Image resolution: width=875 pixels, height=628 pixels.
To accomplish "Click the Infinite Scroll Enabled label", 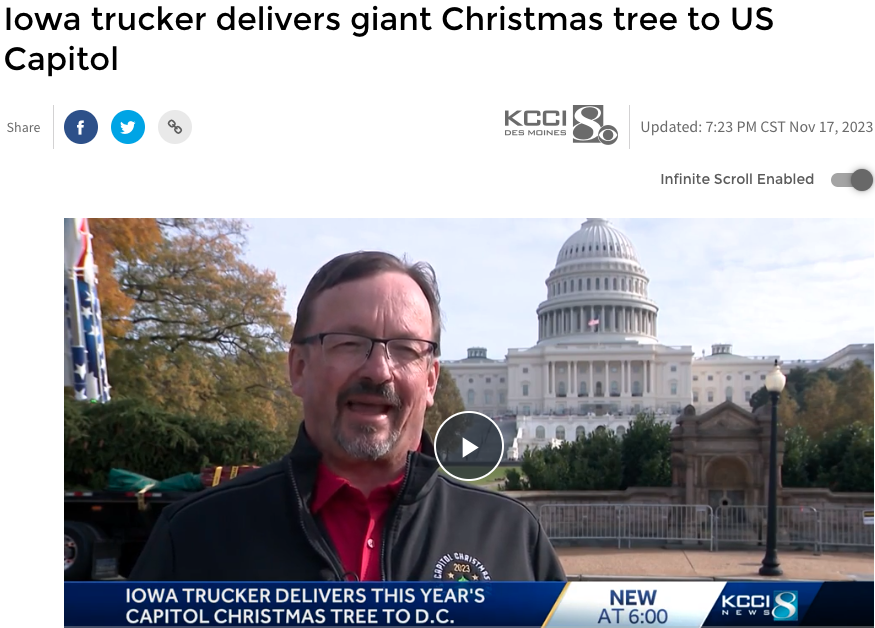I will click(737, 179).
